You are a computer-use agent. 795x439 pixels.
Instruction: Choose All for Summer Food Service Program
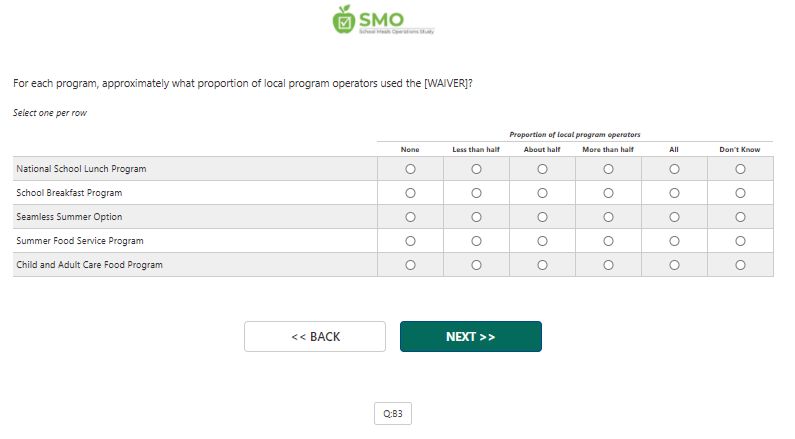pyautogui.click(x=674, y=241)
